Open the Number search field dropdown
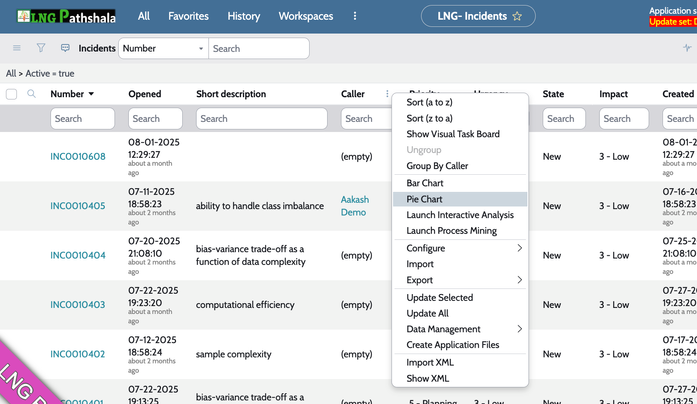This screenshot has height=404, width=697. click(x=163, y=48)
